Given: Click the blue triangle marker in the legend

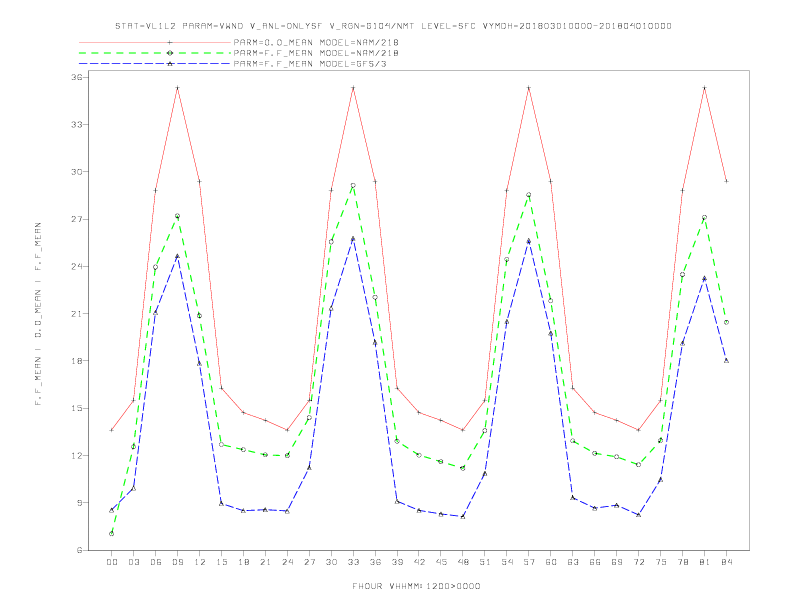Looking at the screenshot, I should click(170, 64).
